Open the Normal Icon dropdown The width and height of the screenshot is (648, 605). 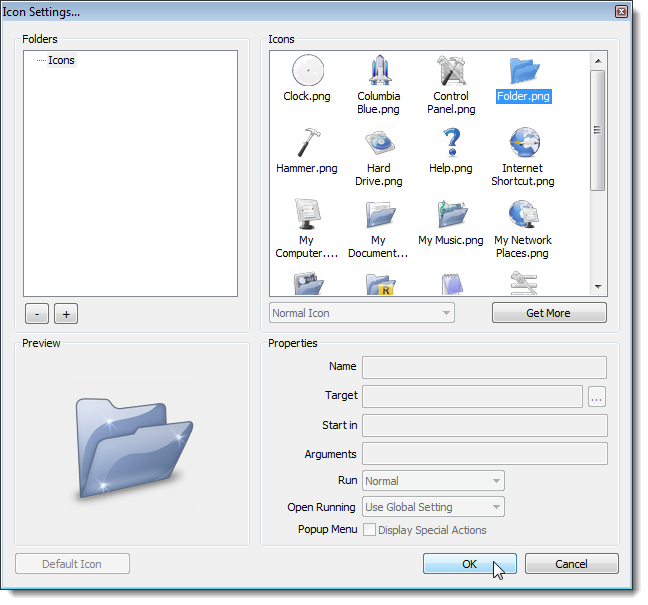(362, 313)
